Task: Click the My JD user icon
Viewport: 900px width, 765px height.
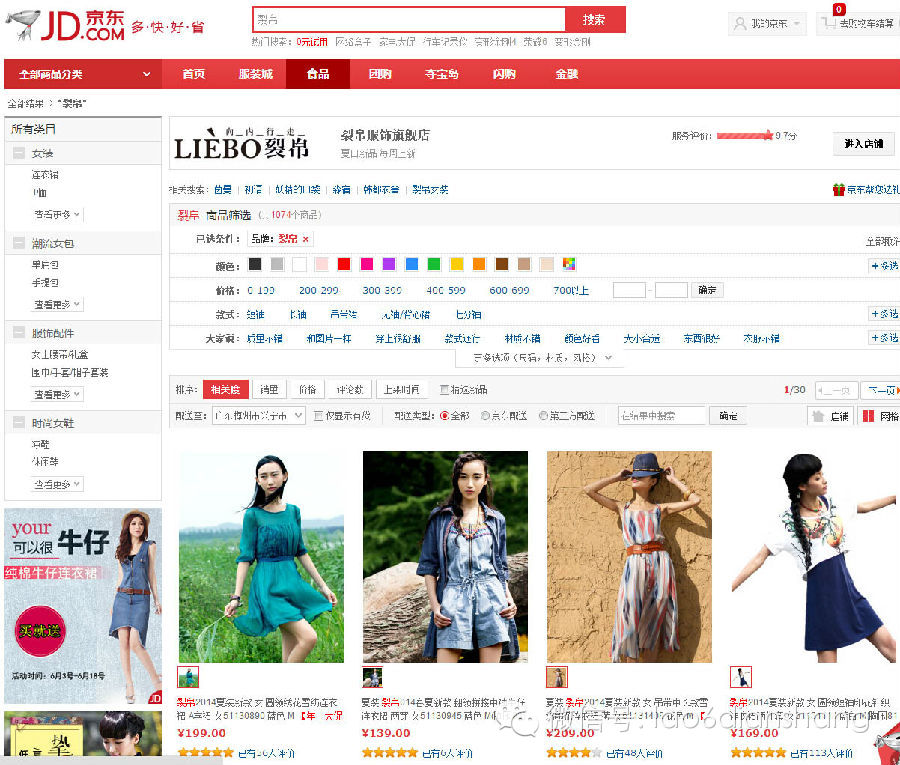Action: point(740,24)
